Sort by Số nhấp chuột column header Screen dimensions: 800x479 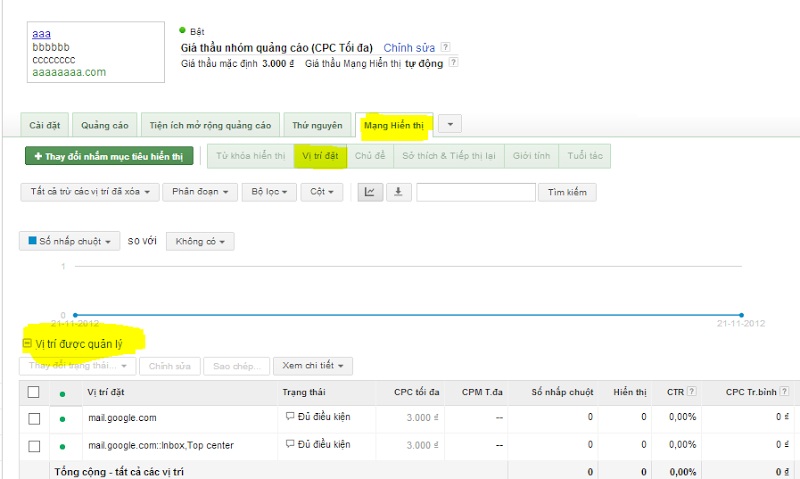[x=562, y=392]
